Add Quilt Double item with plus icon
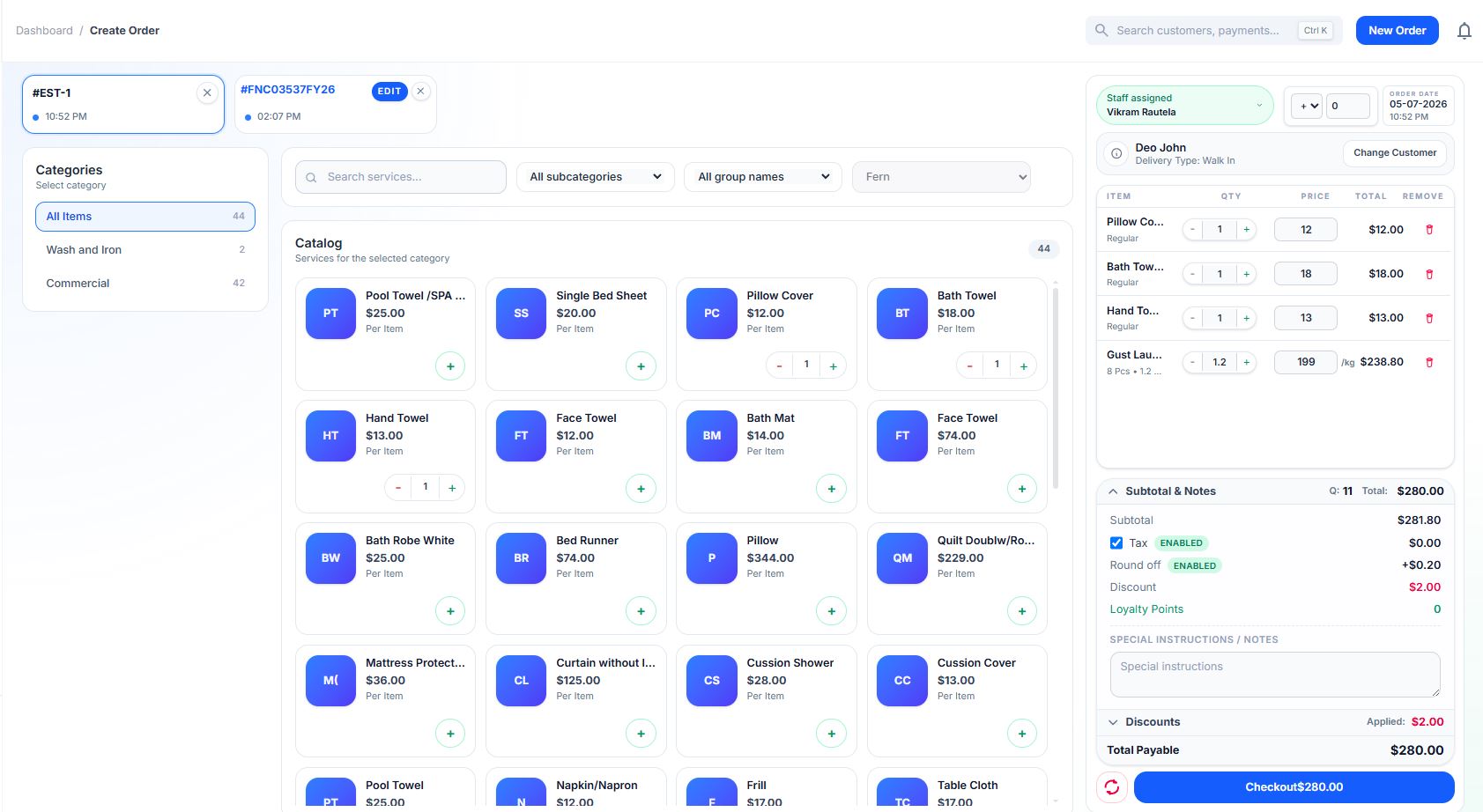Image resolution: width=1483 pixels, height=812 pixels. (1022, 611)
